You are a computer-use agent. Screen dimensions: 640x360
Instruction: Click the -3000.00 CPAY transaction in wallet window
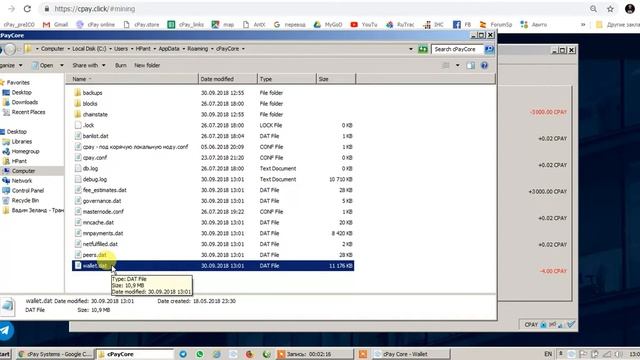point(548,112)
